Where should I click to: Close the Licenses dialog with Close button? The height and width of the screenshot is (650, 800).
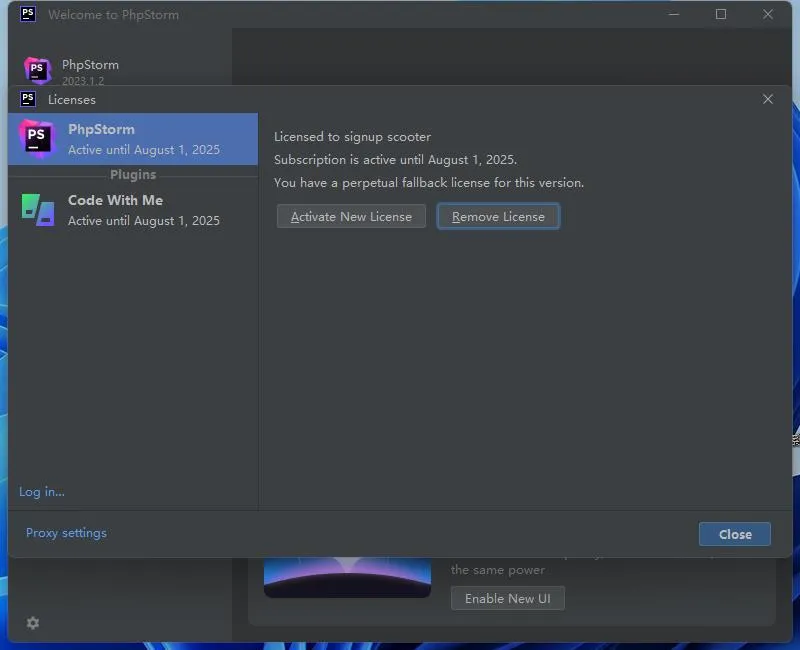[x=735, y=534]
